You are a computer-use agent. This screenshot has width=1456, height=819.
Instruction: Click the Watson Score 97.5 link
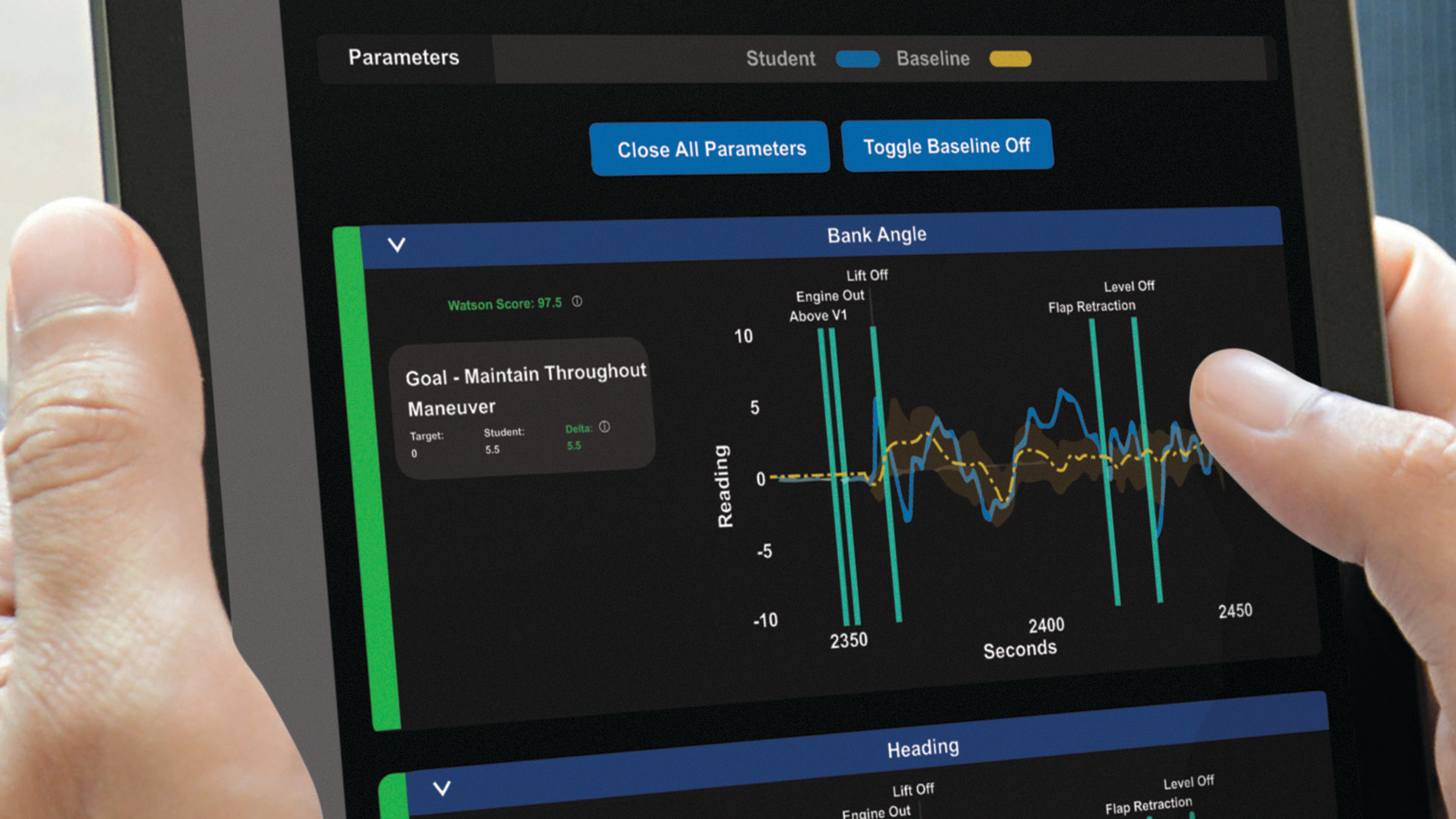pos(505,302)
